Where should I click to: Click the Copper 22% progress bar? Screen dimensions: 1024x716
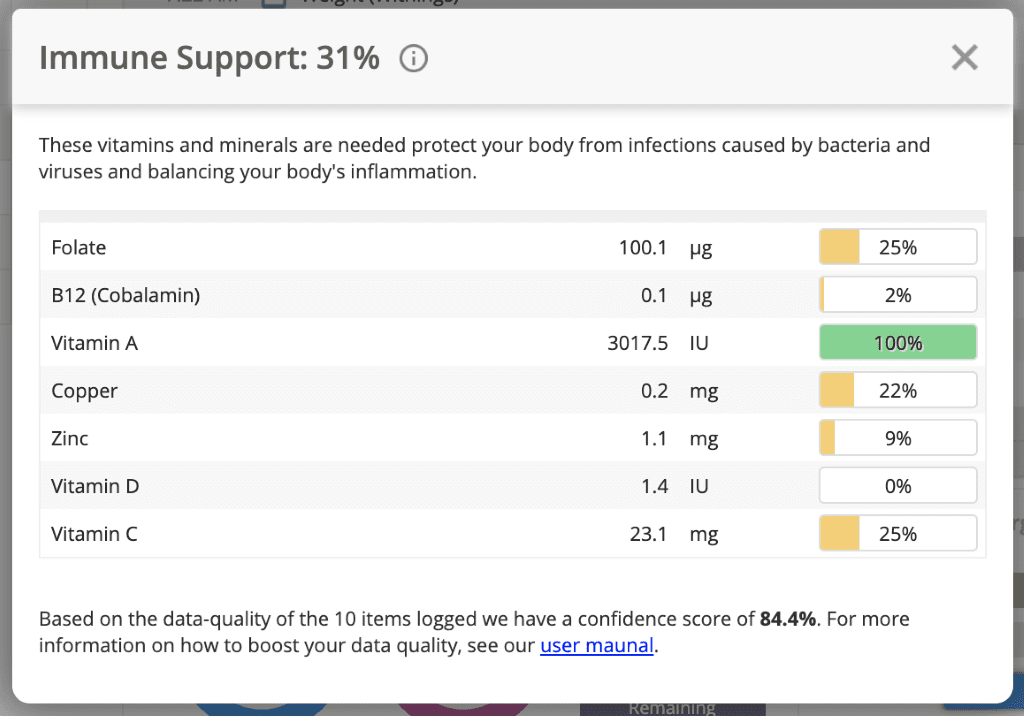898,390
